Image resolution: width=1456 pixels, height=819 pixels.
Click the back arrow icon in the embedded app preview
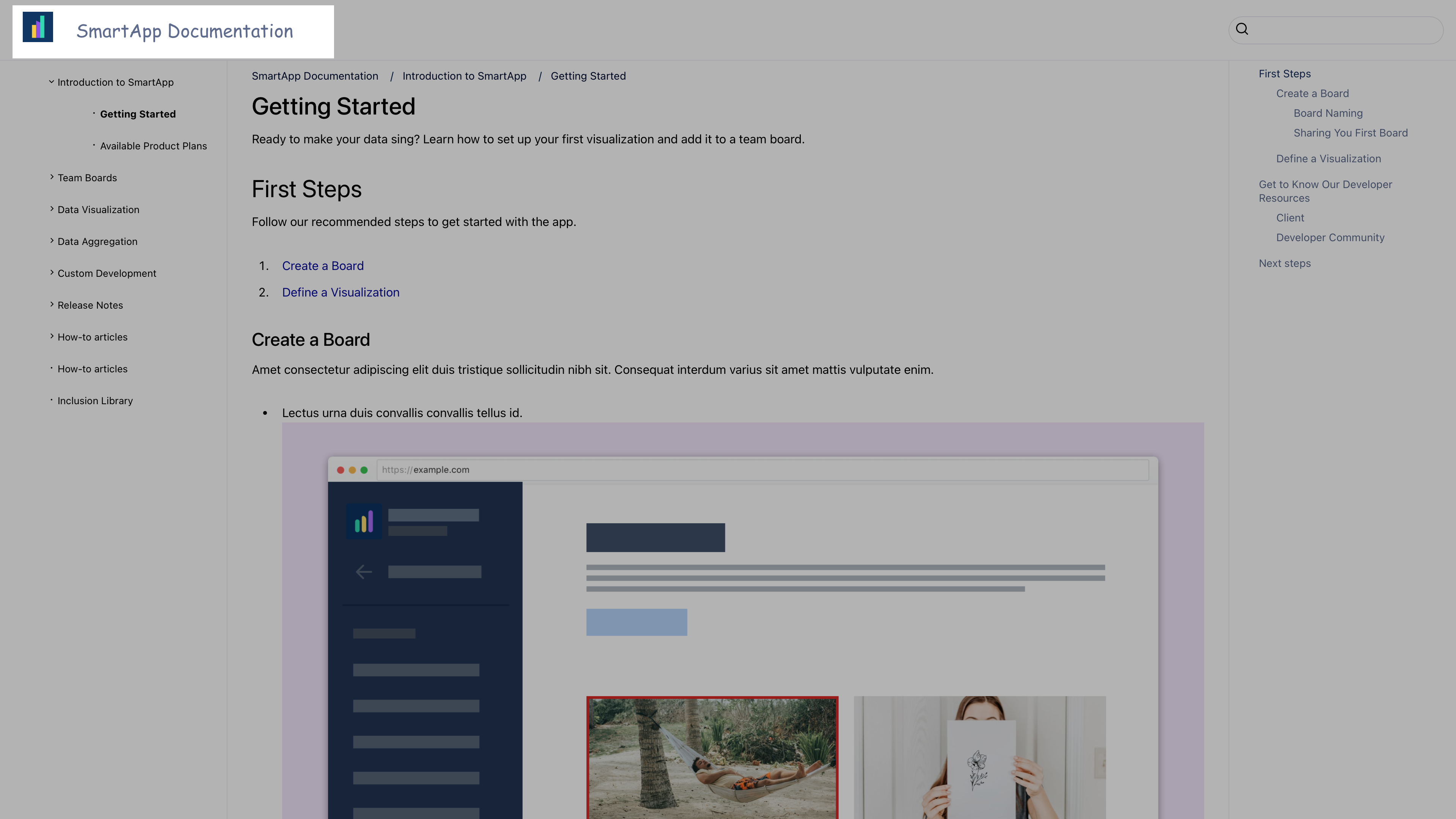pos(364,571)
